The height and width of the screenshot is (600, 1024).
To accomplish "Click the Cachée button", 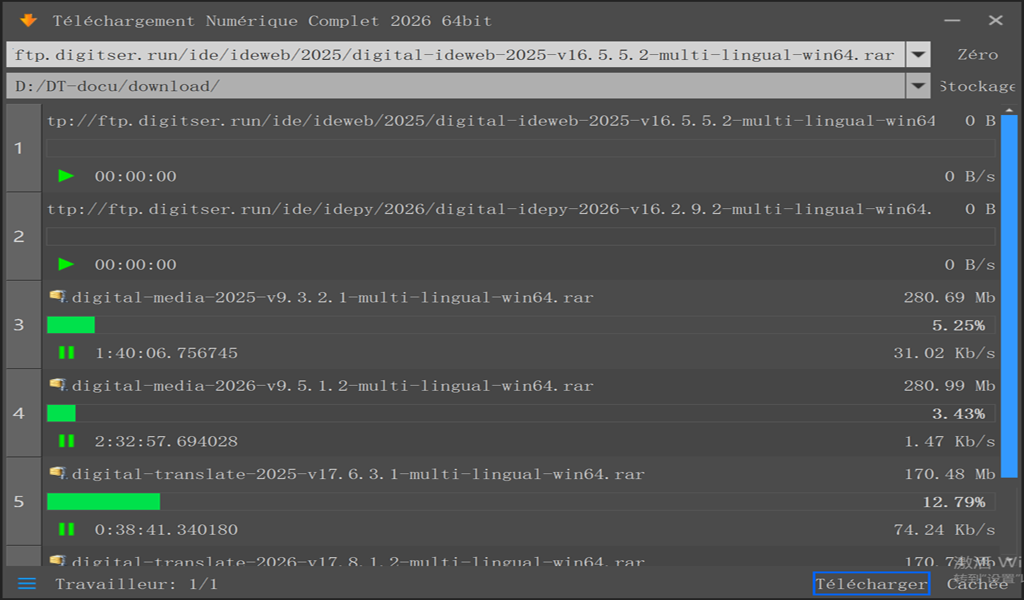I will (976, 584).
